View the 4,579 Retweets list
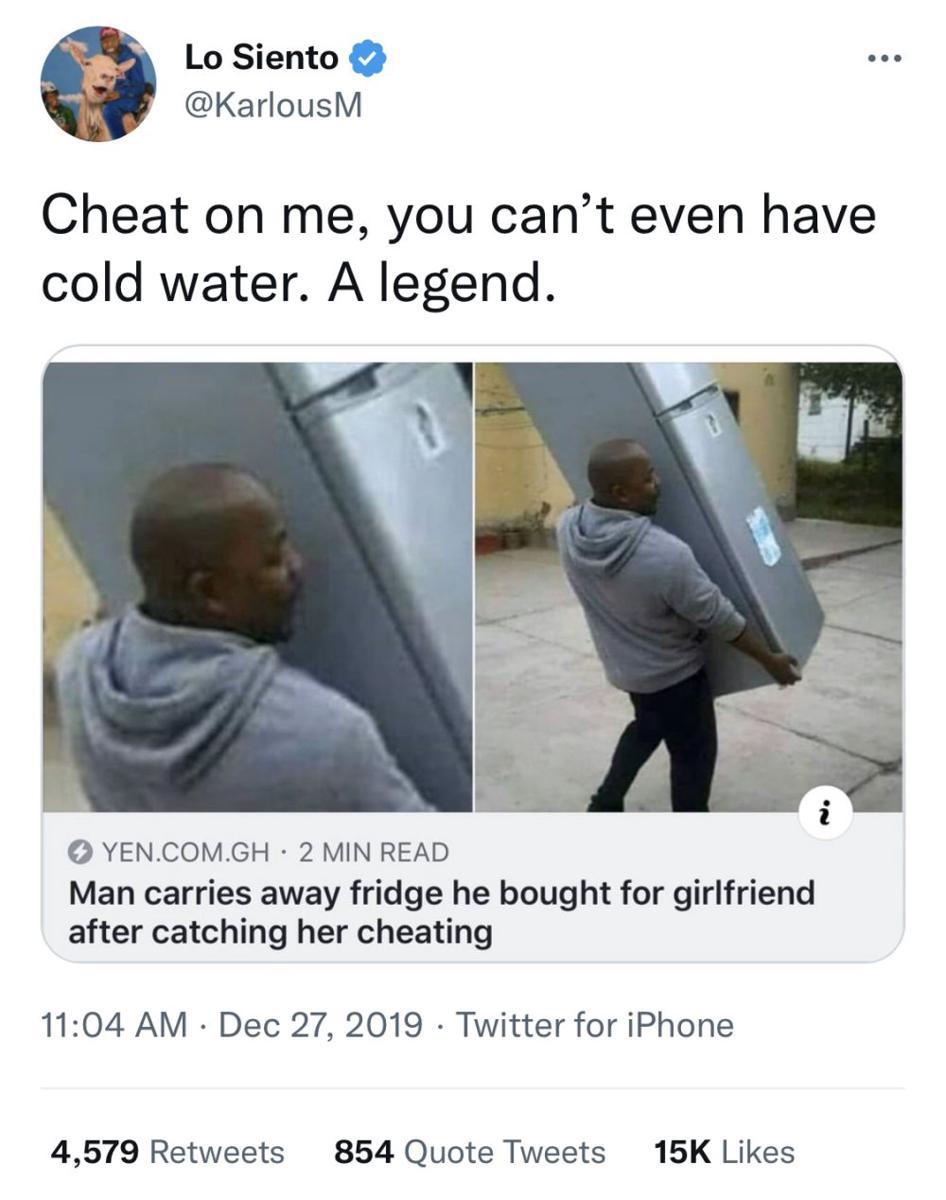 [167, 1152]
